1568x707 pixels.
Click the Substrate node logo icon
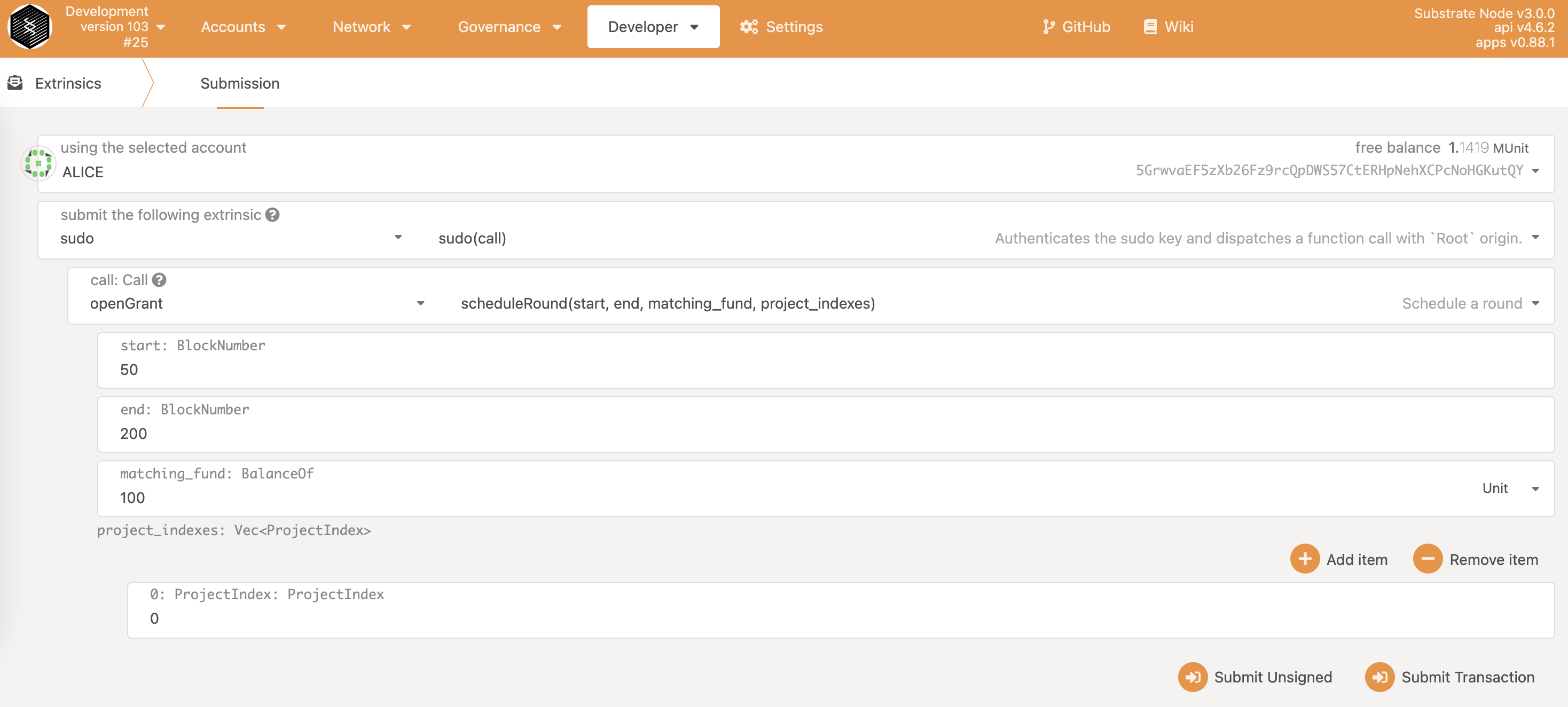tap(30, 27)
